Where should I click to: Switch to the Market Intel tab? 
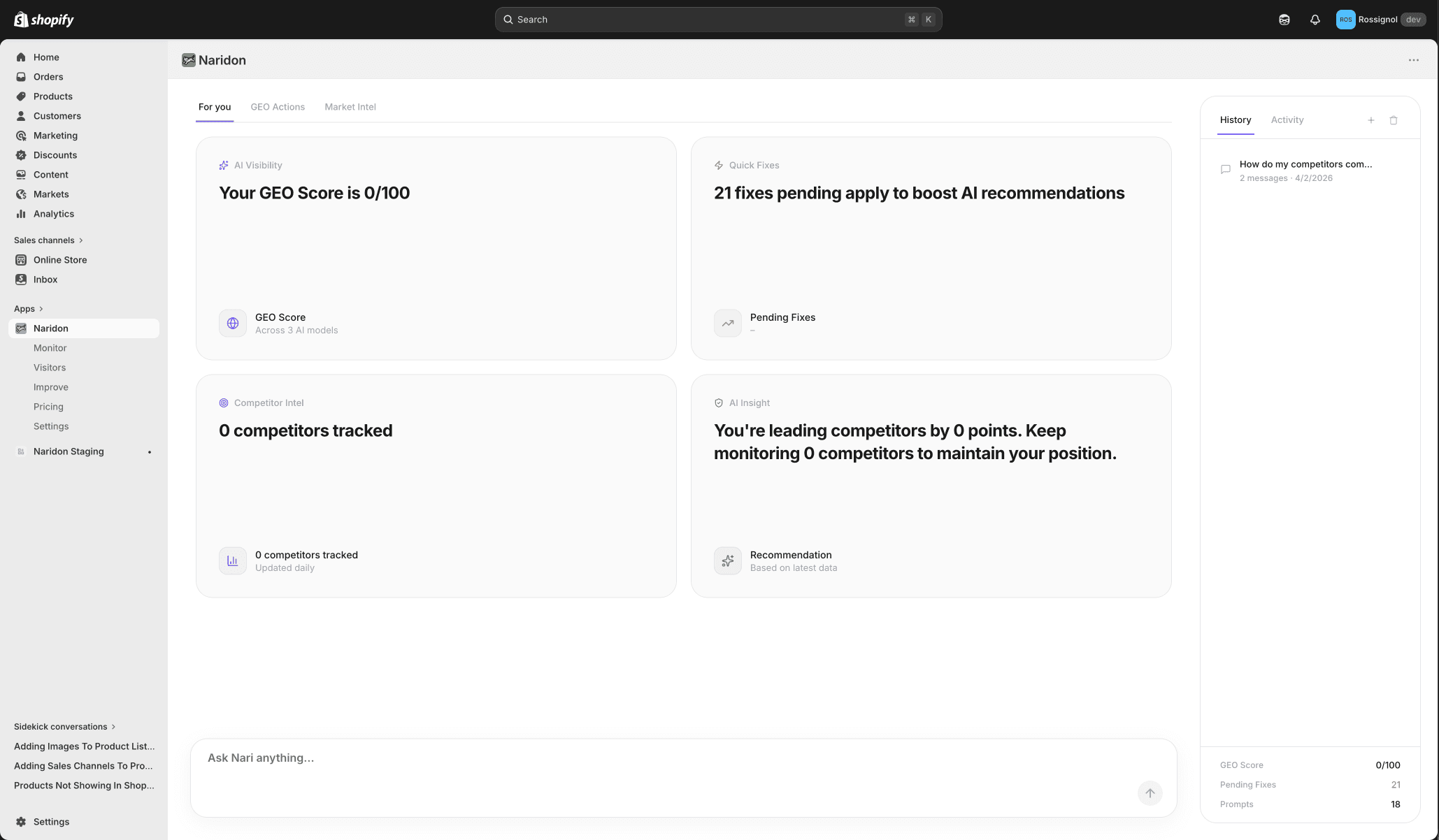[350, 106]
